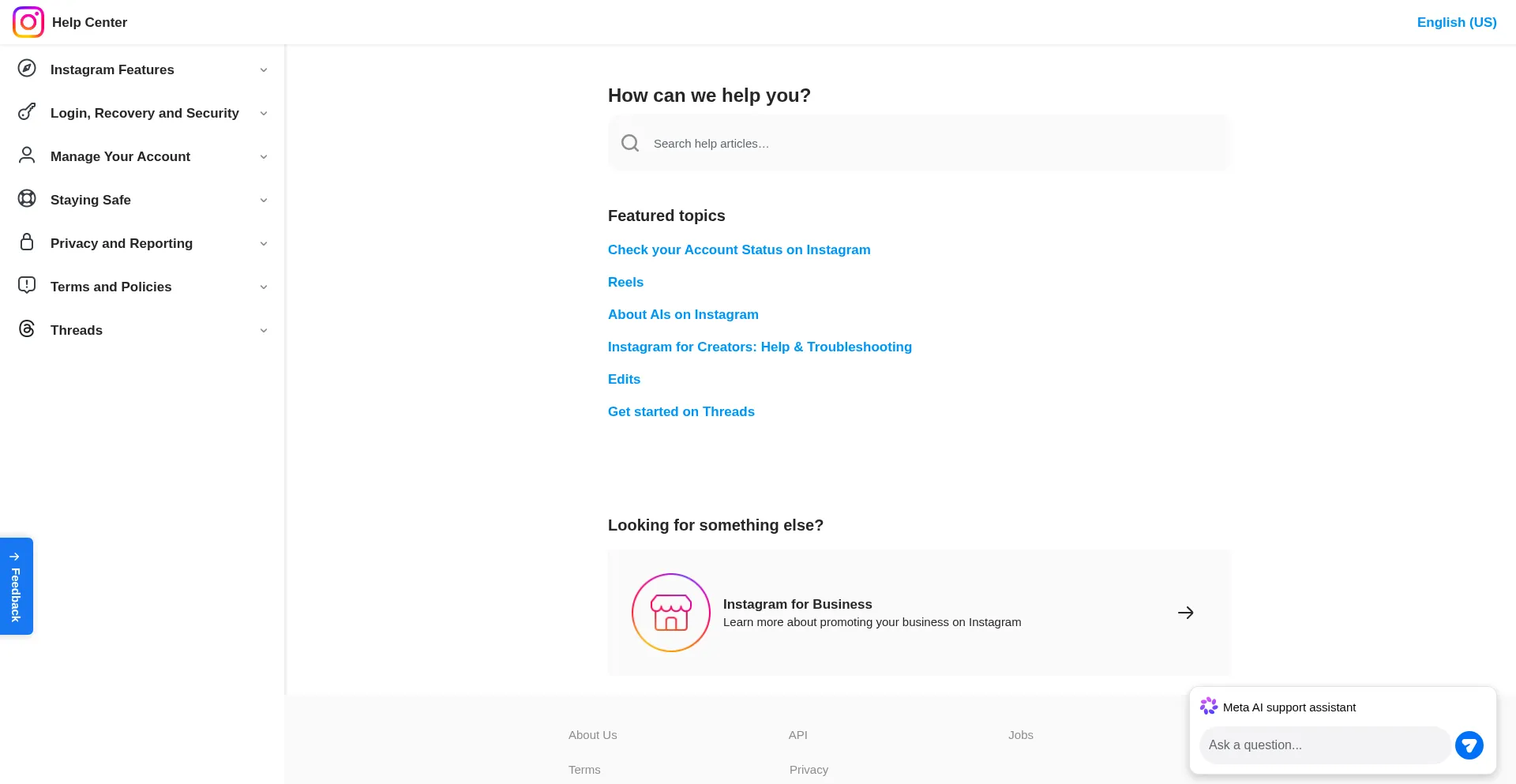Click the alert bubble icon beside Terms and Policies
Screen dimensions: 1516x784
pyautogui.click(x=27, y=286)
